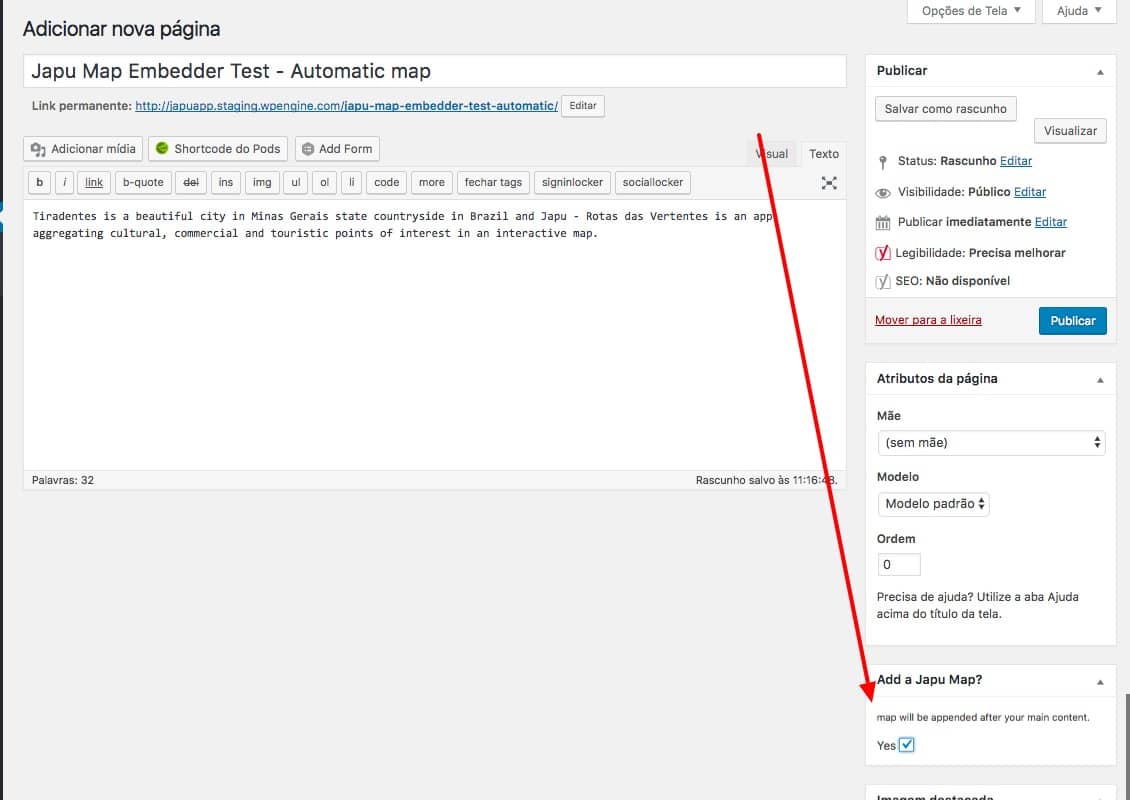Click the page vertical scrollbar
1130x800 pixels.
(x=1127, y=746)
